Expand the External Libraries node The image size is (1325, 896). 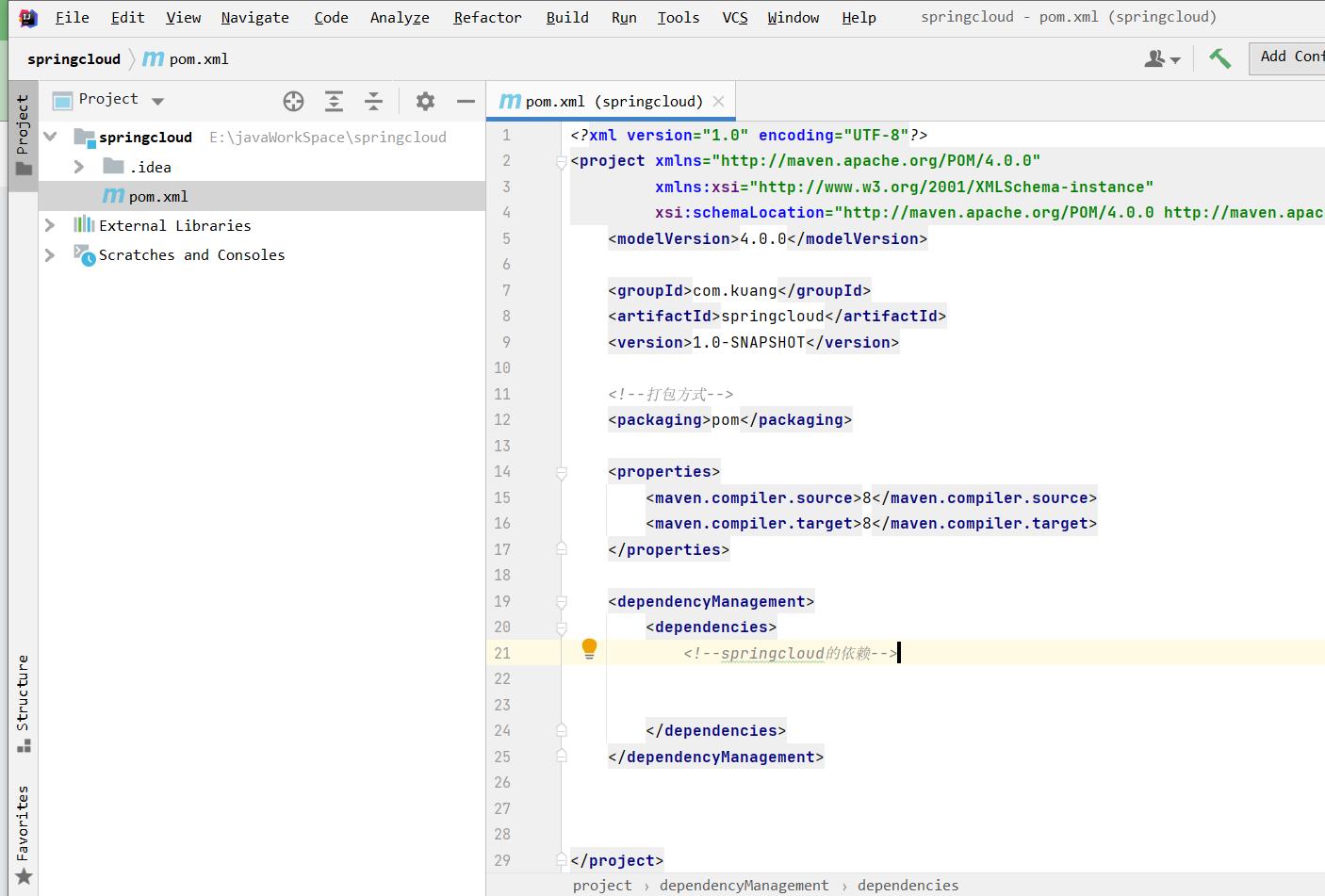pyautogui.click(x=50, y=225)
